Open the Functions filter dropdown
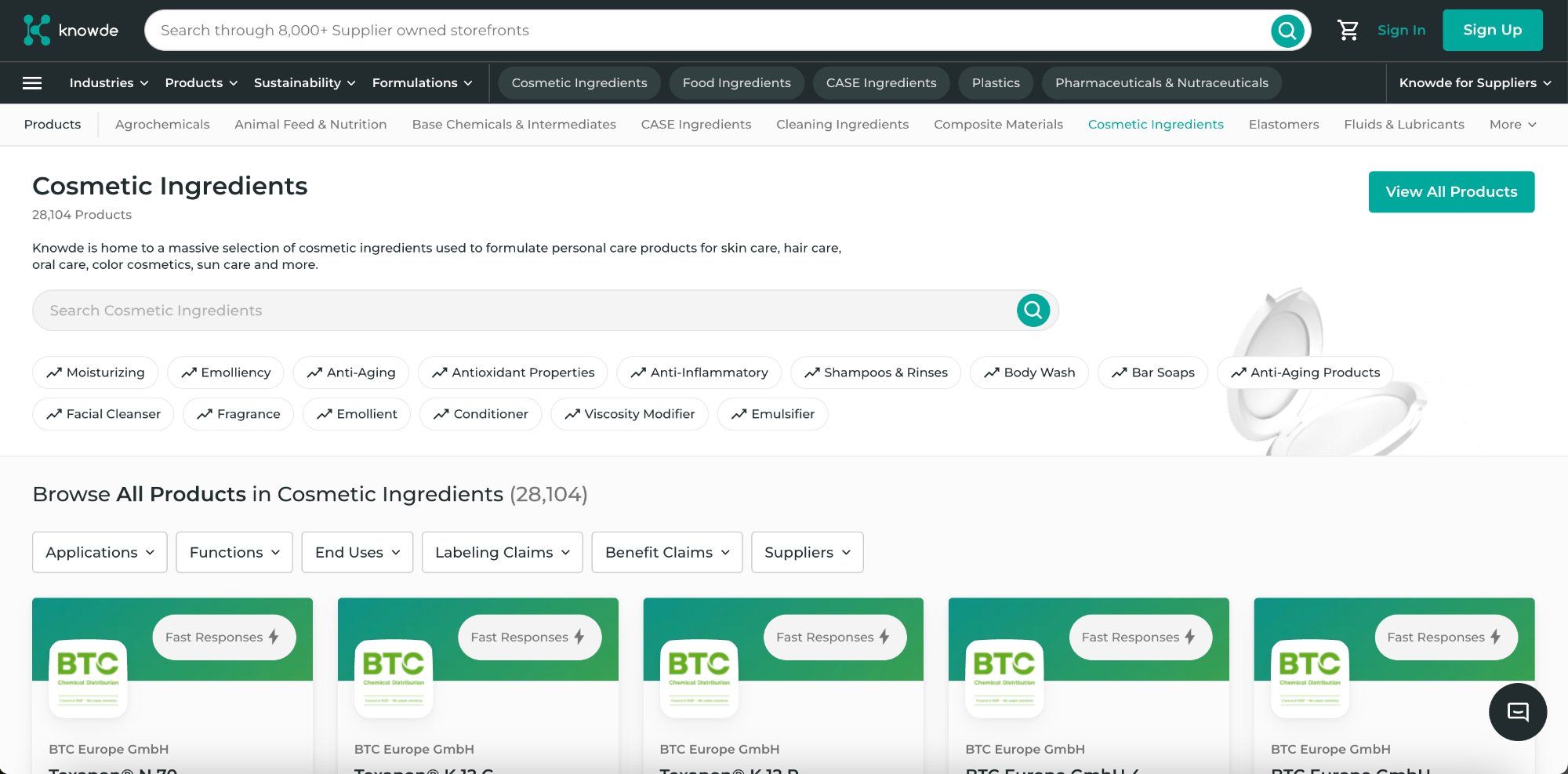Viewport: 1568px width, 774px height. tap(234, 552)
